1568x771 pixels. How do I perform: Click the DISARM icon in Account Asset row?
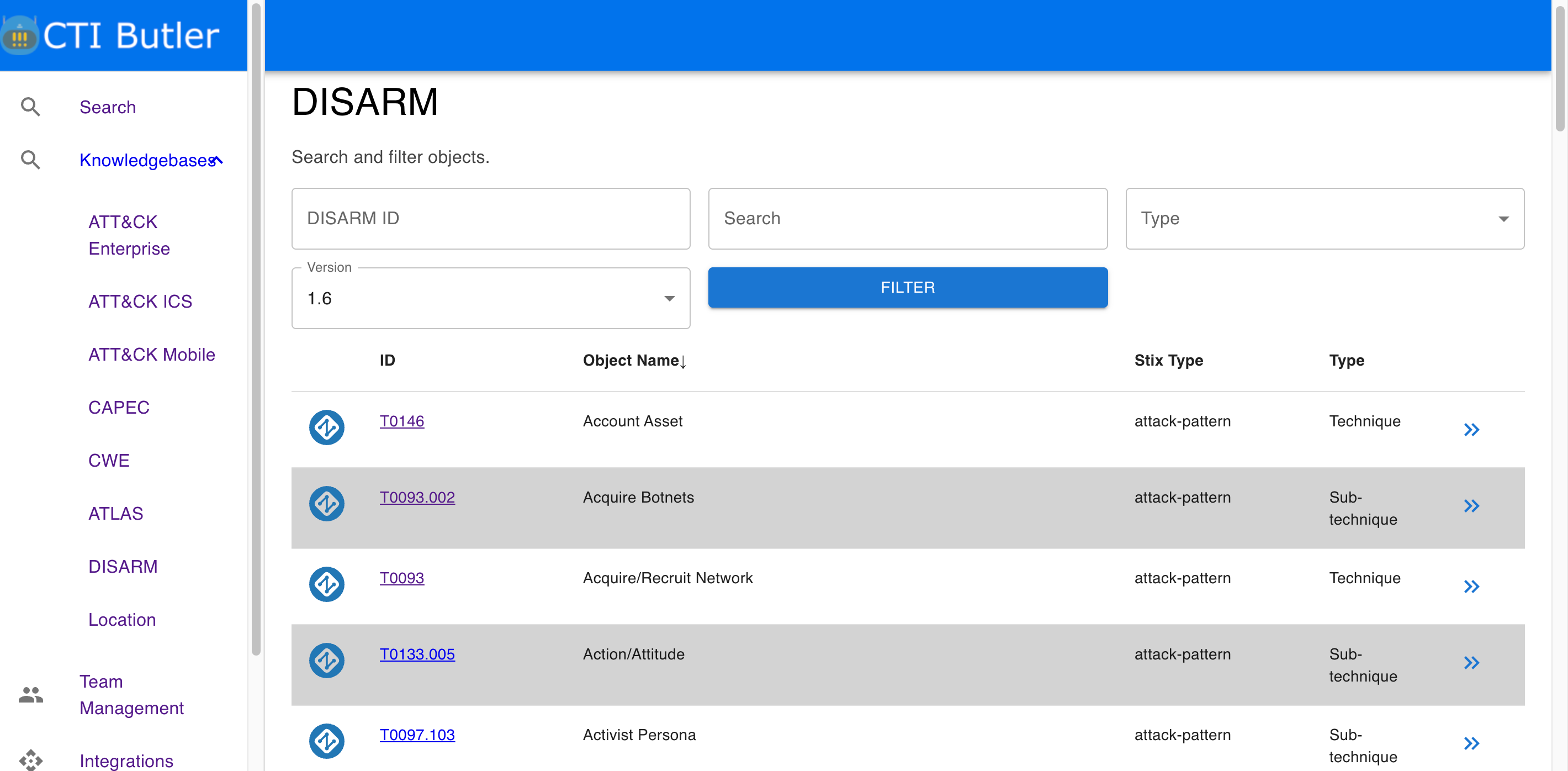click(326, 427)
